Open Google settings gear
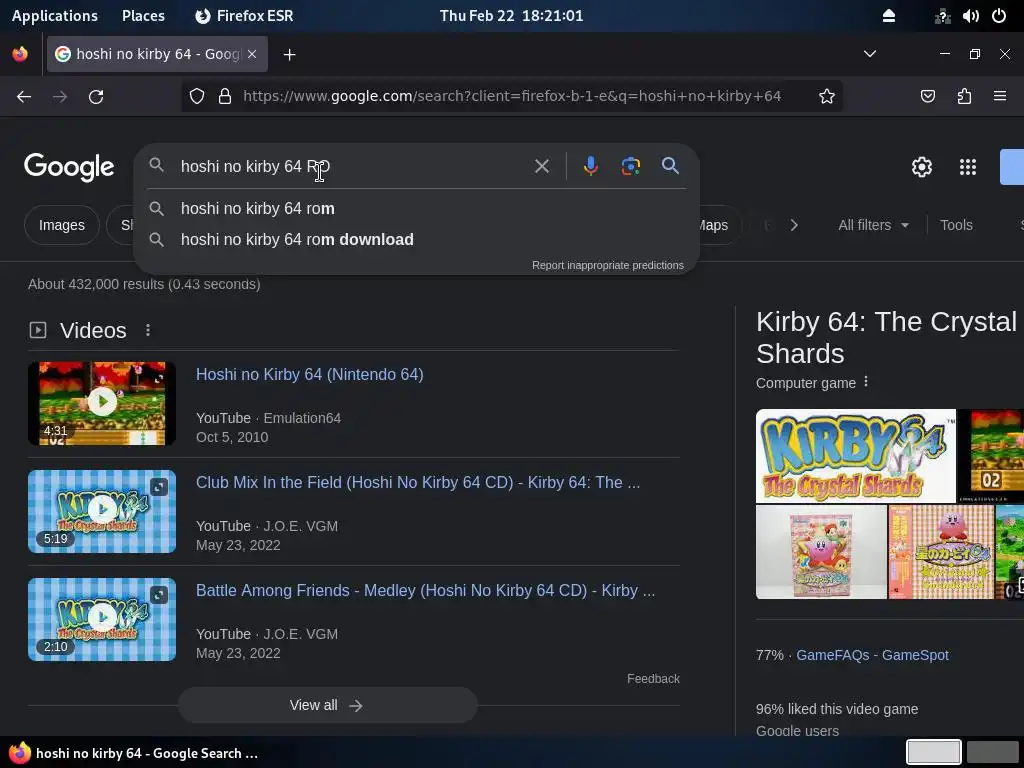Image resolution: width=1024 pixels, height=768 pixels. [x=921, y=167]
